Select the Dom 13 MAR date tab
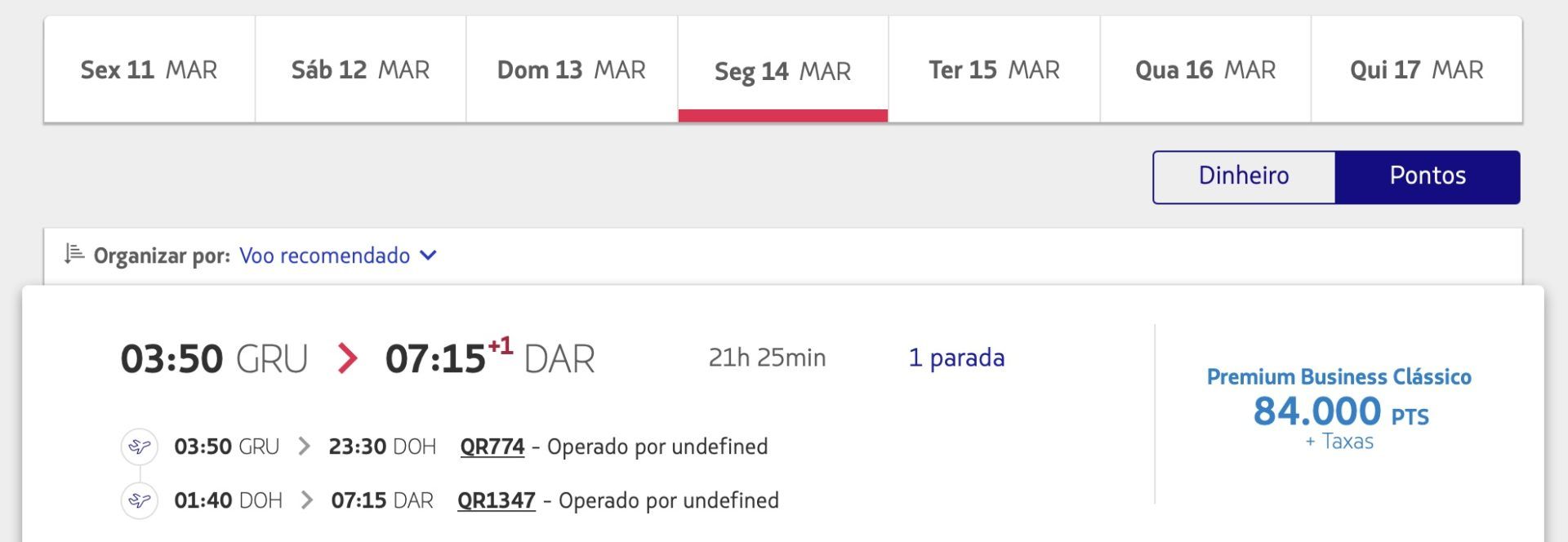 point(572,69)
